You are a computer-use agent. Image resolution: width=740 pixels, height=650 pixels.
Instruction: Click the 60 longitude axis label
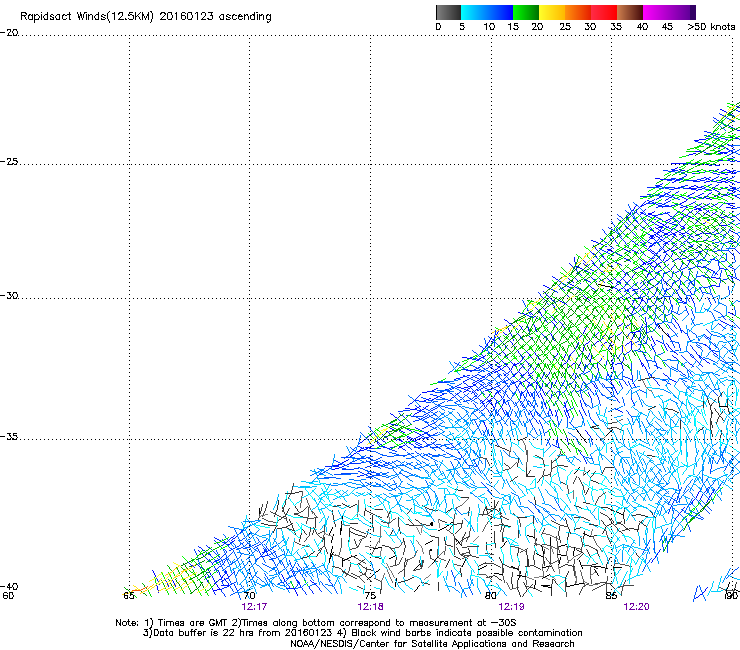click(x=8, y=596)
